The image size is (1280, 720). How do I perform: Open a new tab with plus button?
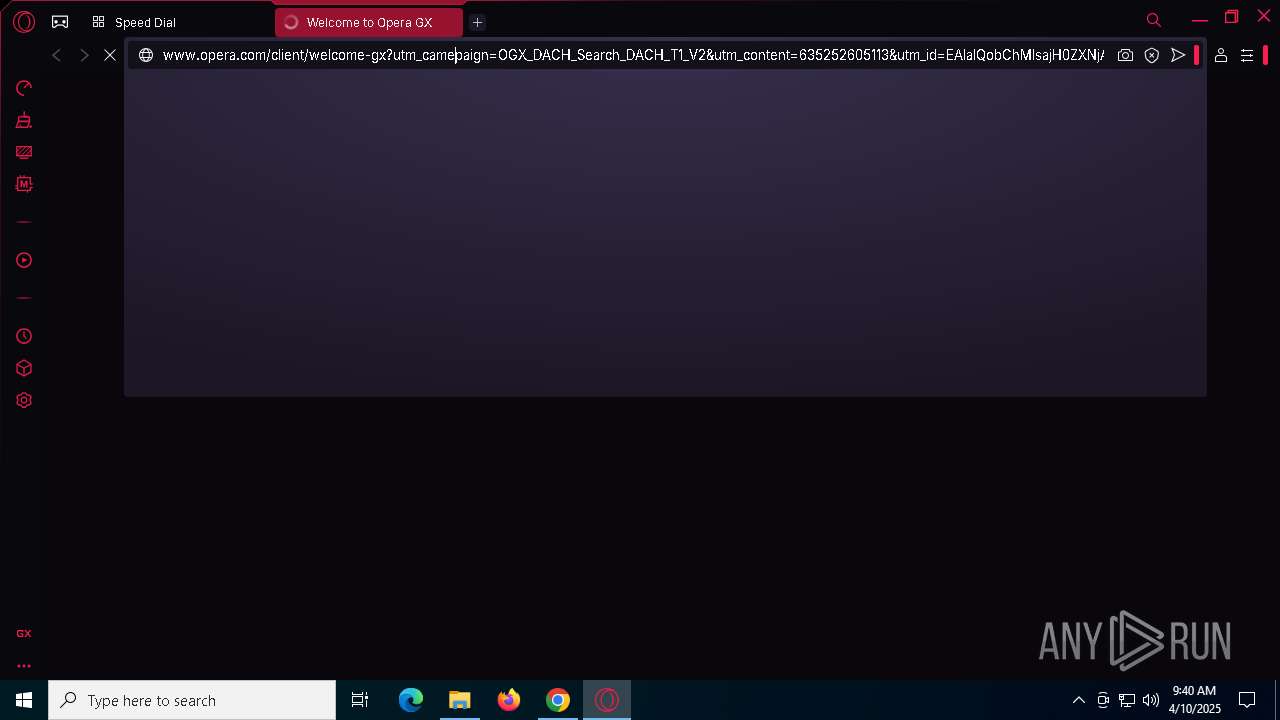point(477,22)
